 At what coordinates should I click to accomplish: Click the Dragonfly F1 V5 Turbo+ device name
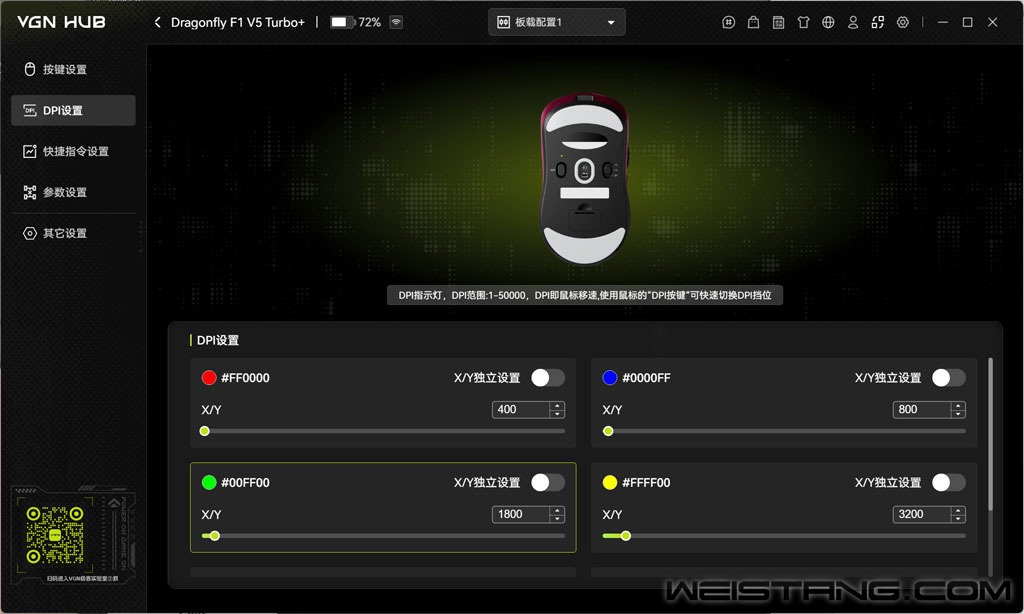pos(238,22)
